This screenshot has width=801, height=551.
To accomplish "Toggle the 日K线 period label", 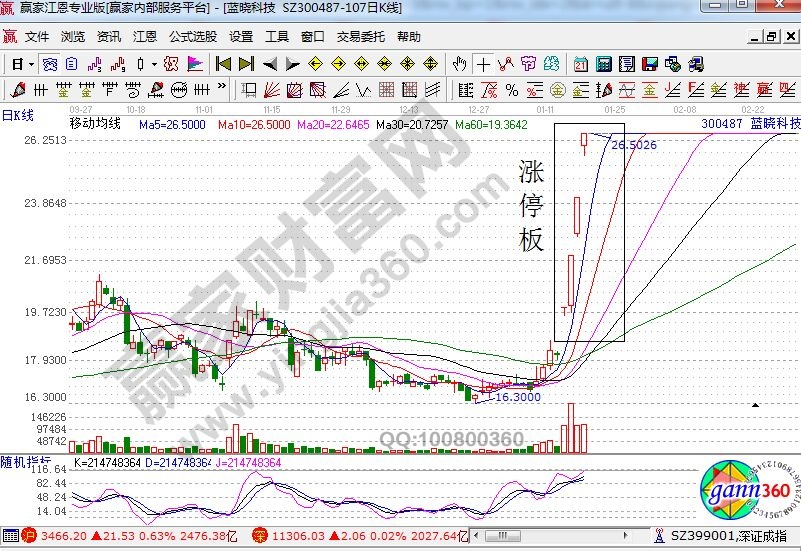I will pyautogui.click(x=17, y=114).
